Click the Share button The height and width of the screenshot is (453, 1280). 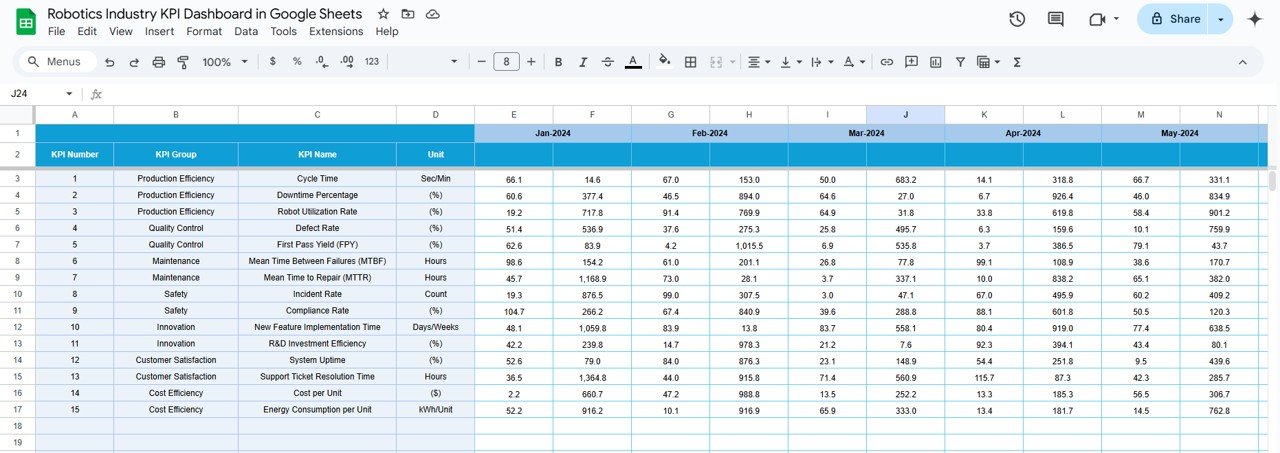coord(1174,19)
